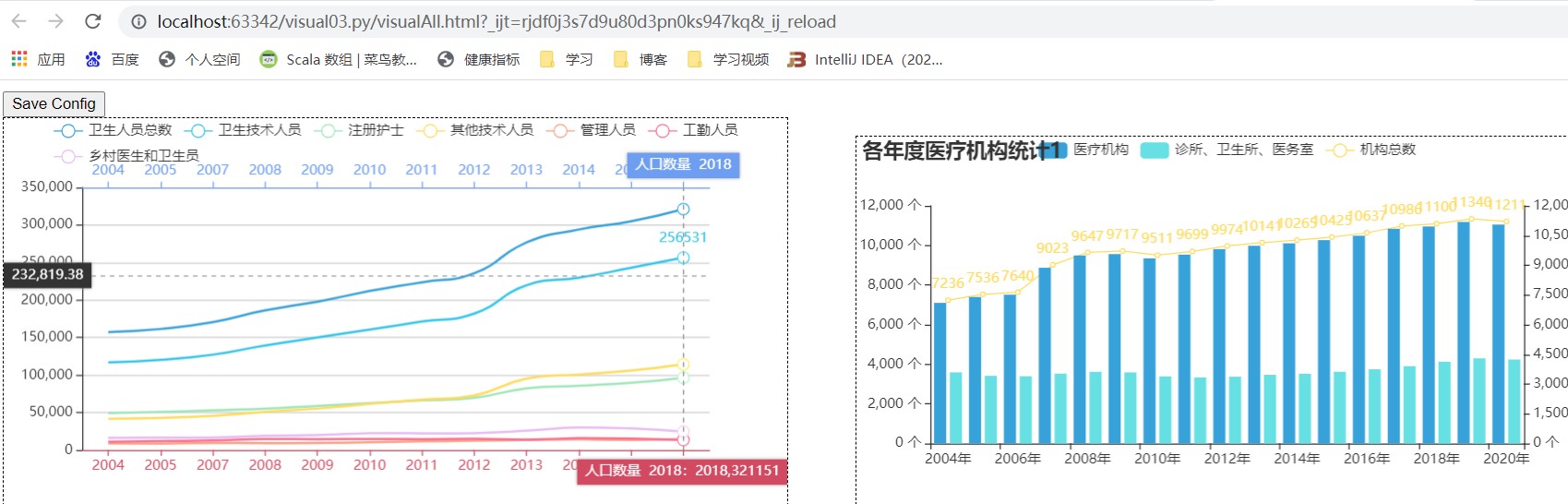Click the Save Config button

click(54, 103)
